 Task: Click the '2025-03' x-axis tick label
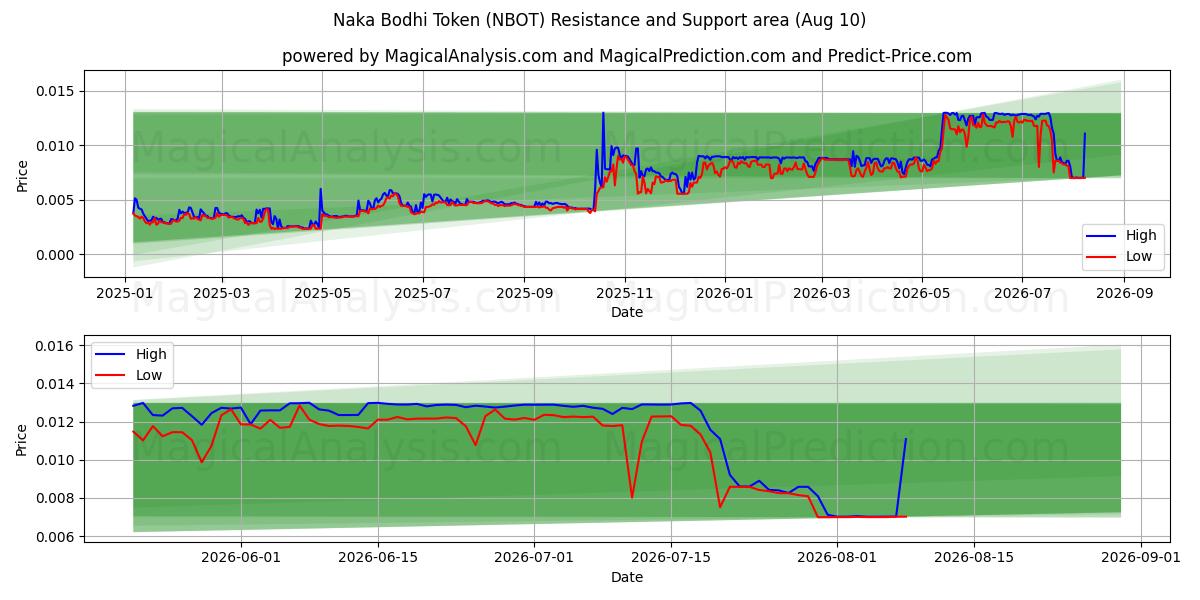(221, 294)
